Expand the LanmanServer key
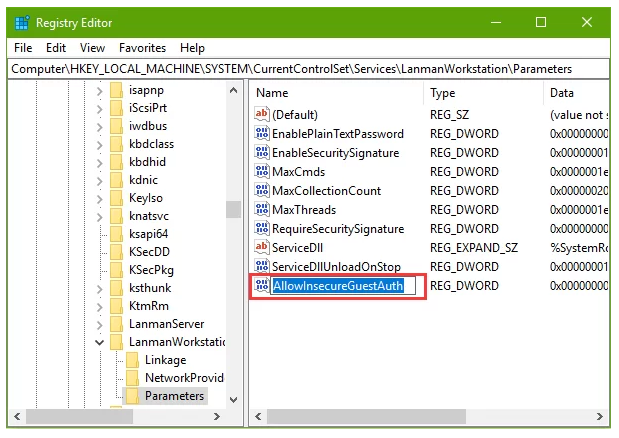Viewport: 619px width, 438px height. point(99,325)
